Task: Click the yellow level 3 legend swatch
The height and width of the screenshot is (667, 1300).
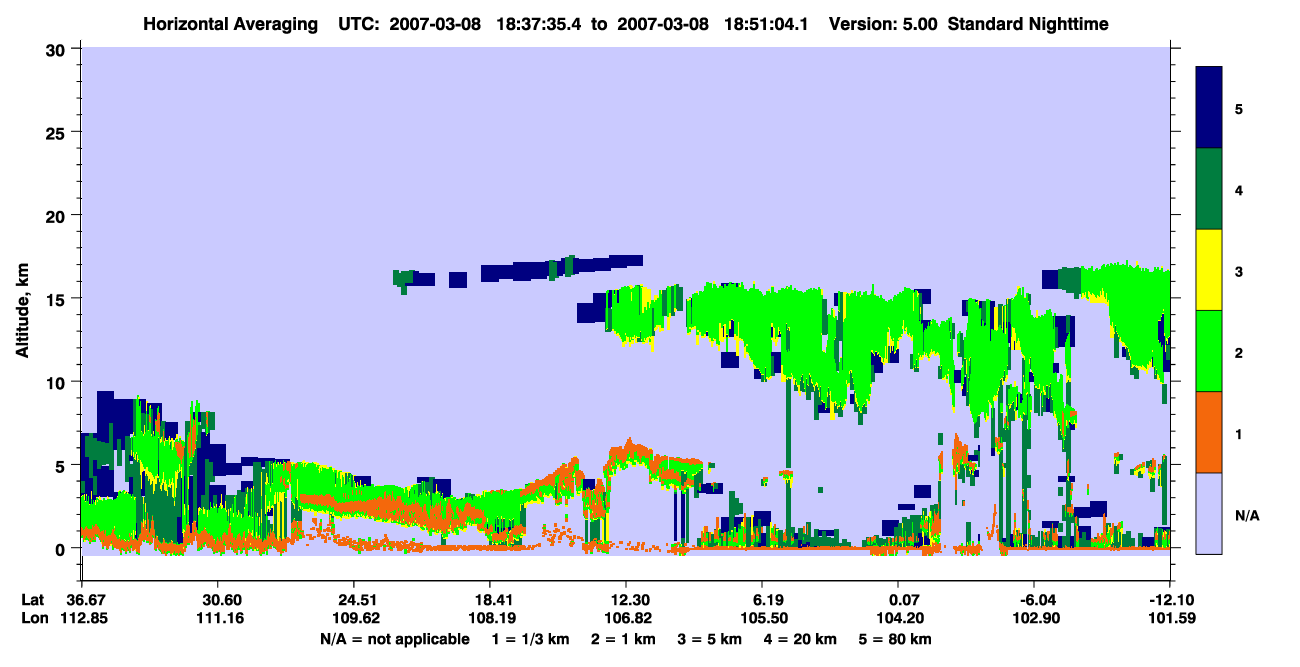Action: click(x=1209, y=269)
